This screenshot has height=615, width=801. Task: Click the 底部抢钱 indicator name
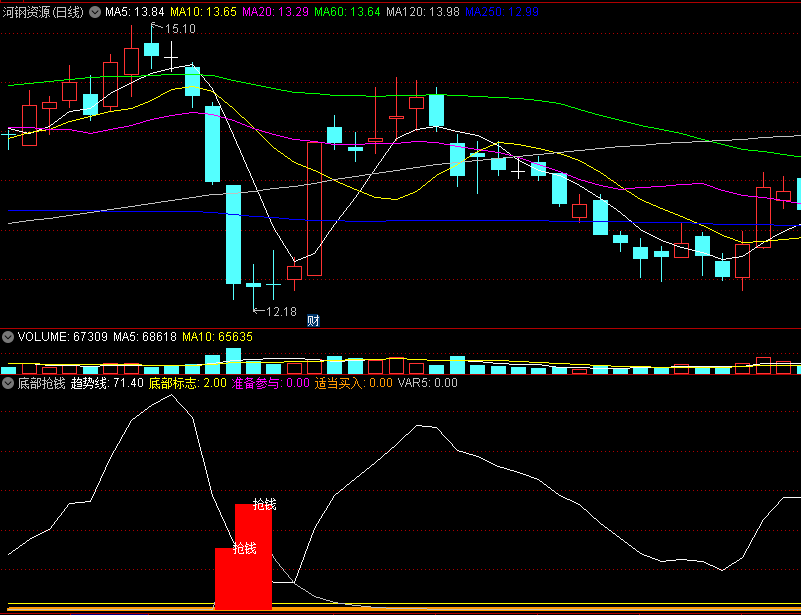coord(41,383)
